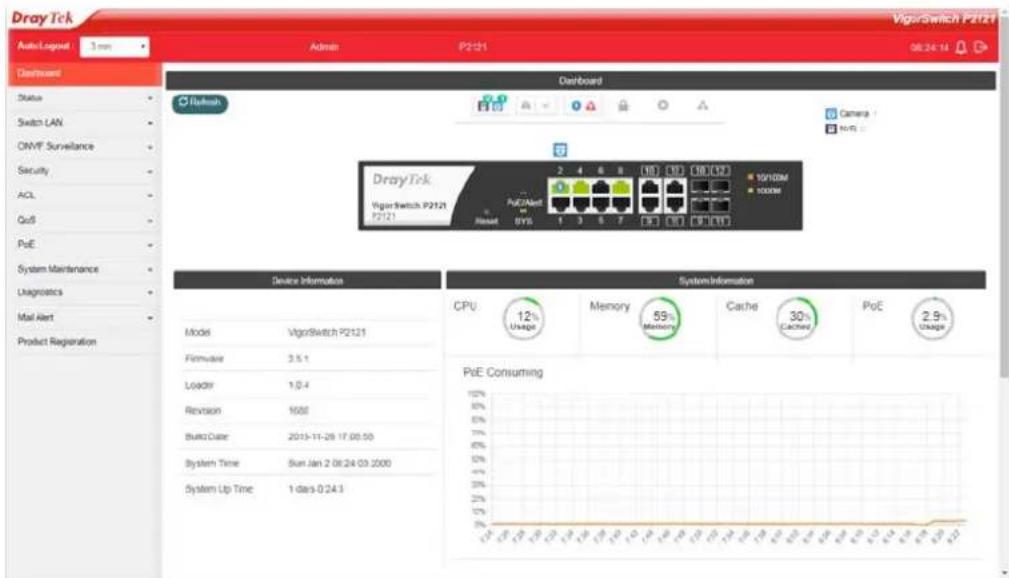This screenshot has width=1009, height=578.
Task: Click the Loader row label
Action: pos(199,385)
